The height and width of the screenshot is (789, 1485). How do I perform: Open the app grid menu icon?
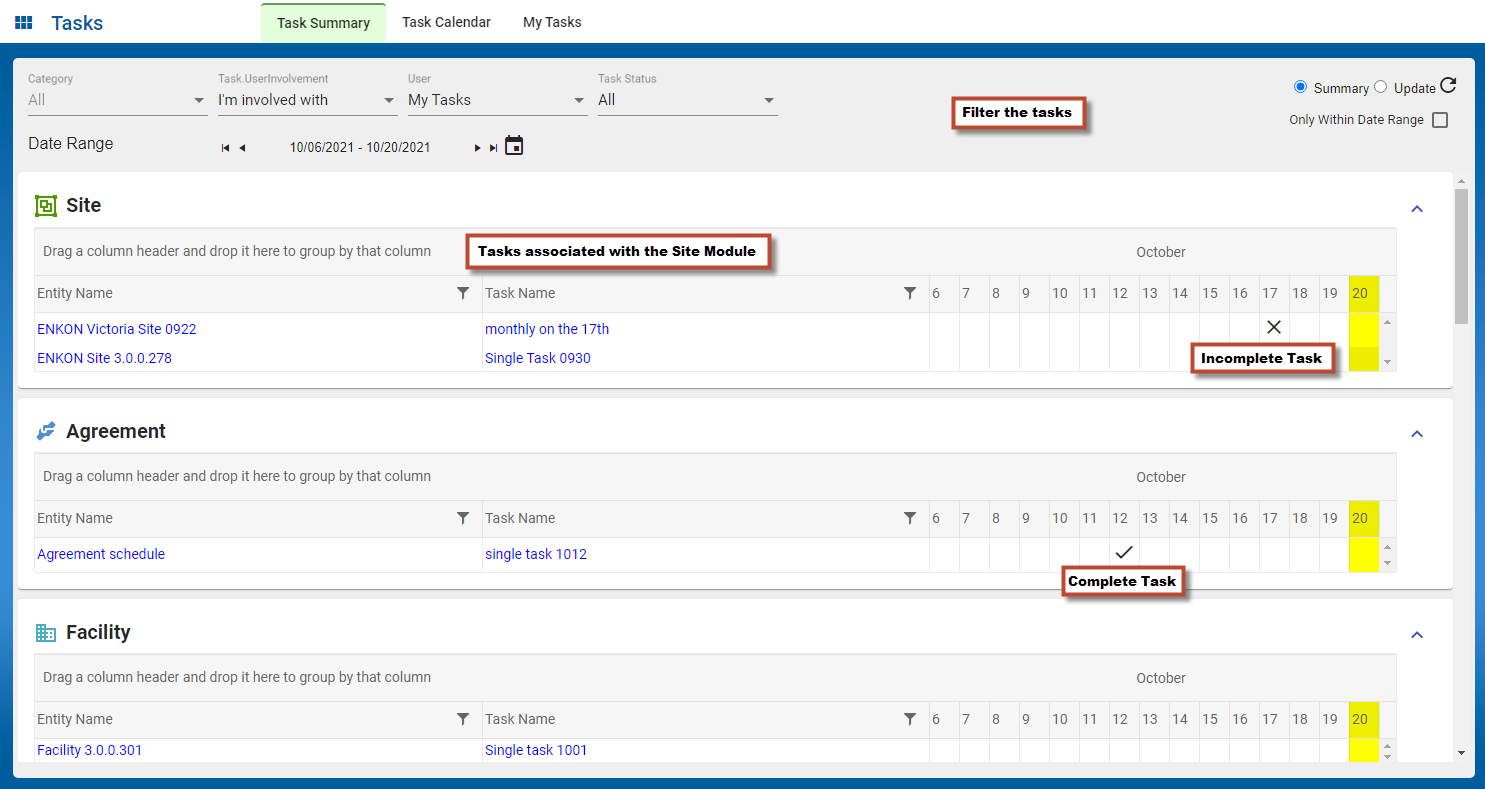(24, 22)
